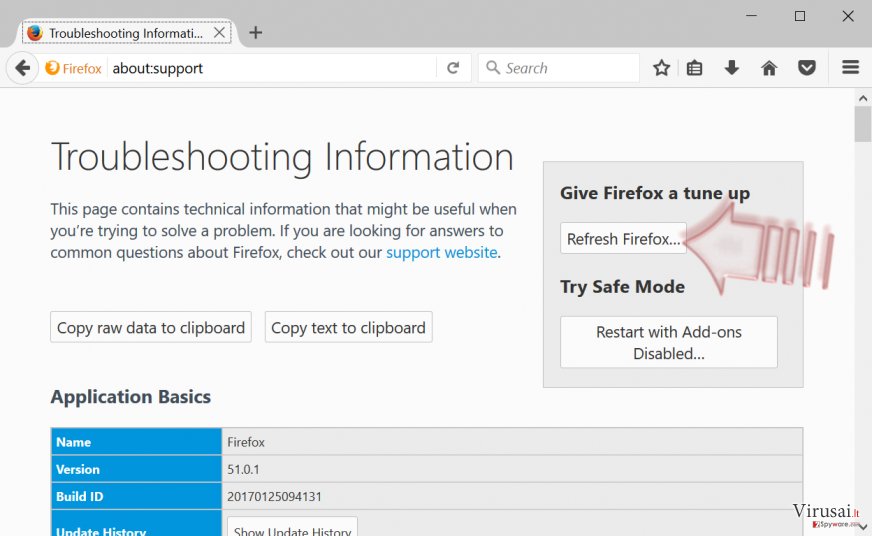Click the scrollbar up arrow

pyautogui.click(x=863, y=98)
